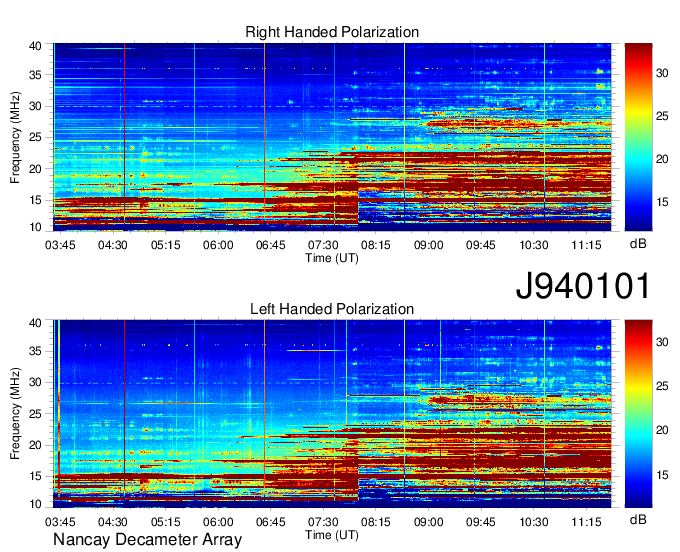Click the 25 dB tick on the Left Handed colorbar
Screen dimensions: 680x552
click(662, 386)
